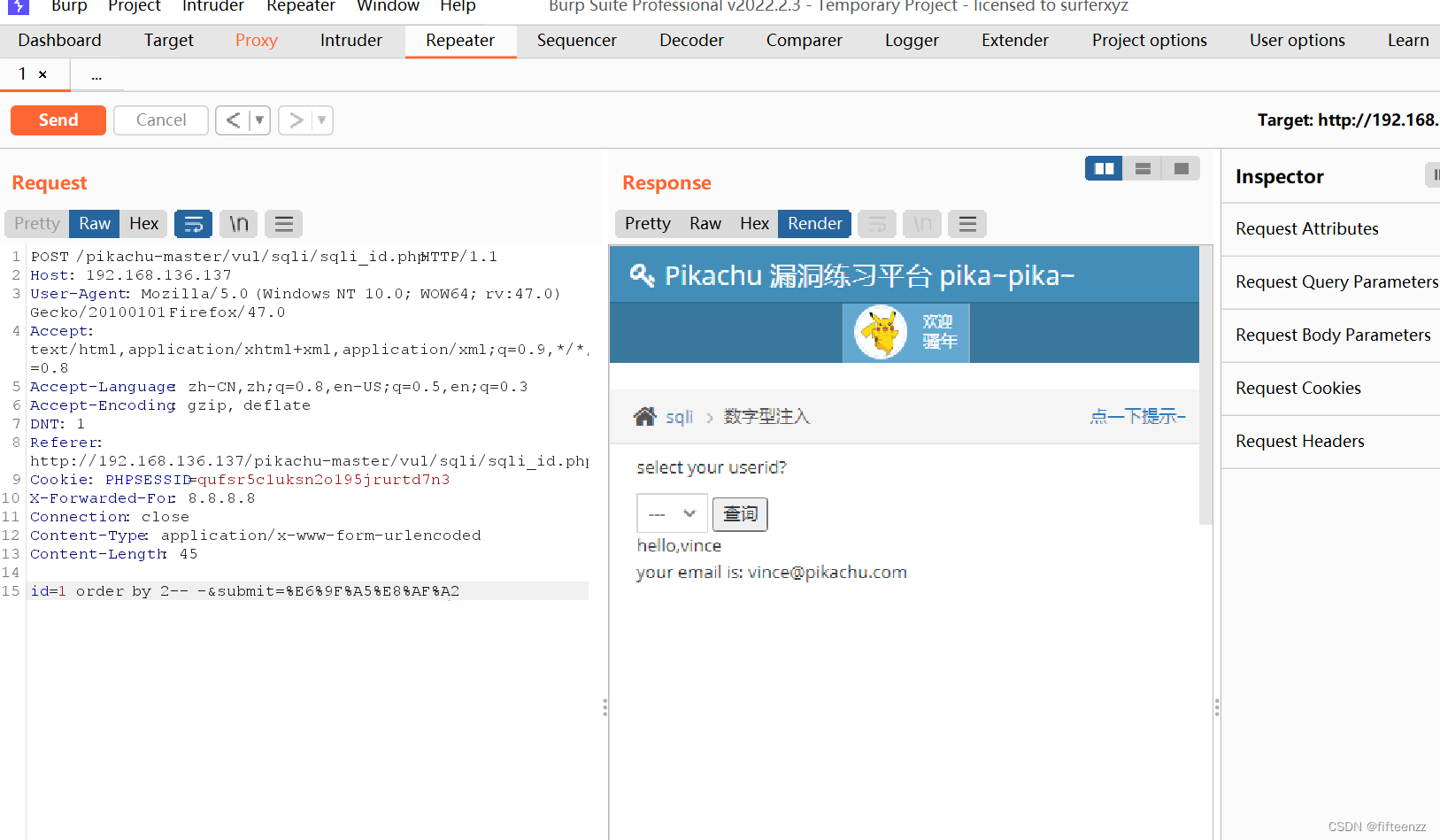Open response hamburger options menu

coord(967,224)
